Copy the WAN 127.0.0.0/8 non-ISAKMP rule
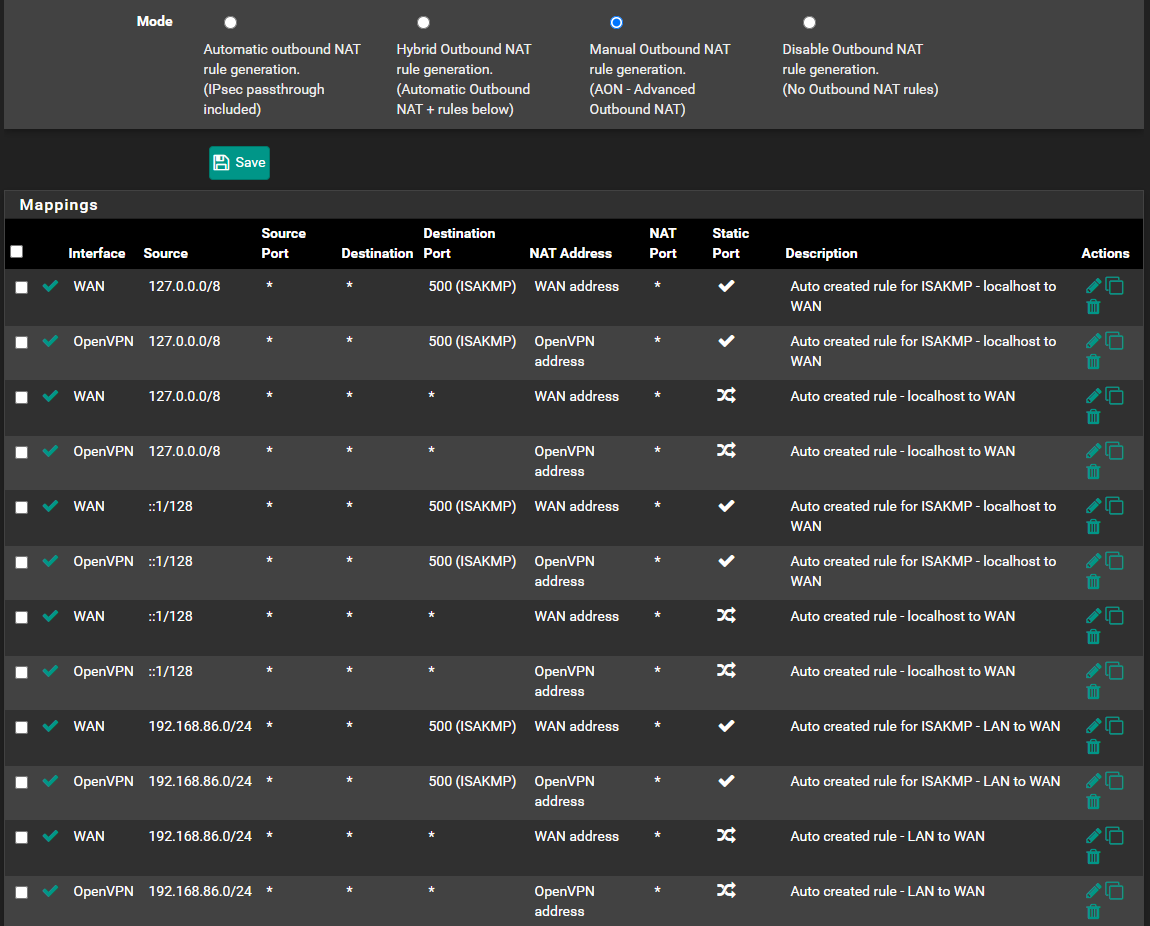1150x926 pixels. click(x=1115, y=396)
